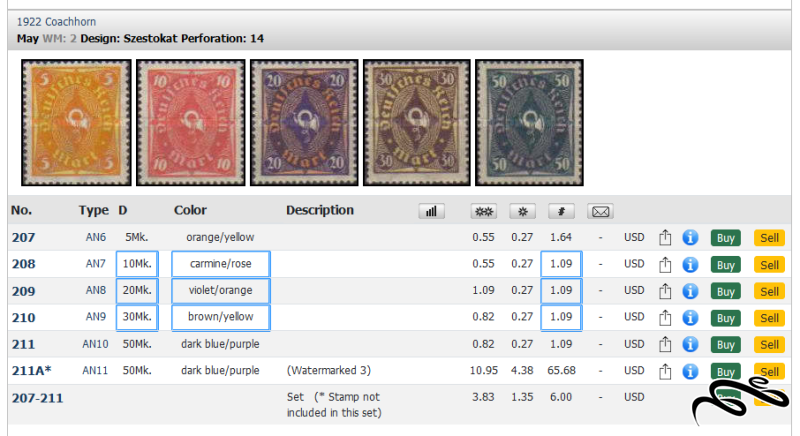Sell stamp 211 dark blue/purple
The image size is (800, 436).
769,345
